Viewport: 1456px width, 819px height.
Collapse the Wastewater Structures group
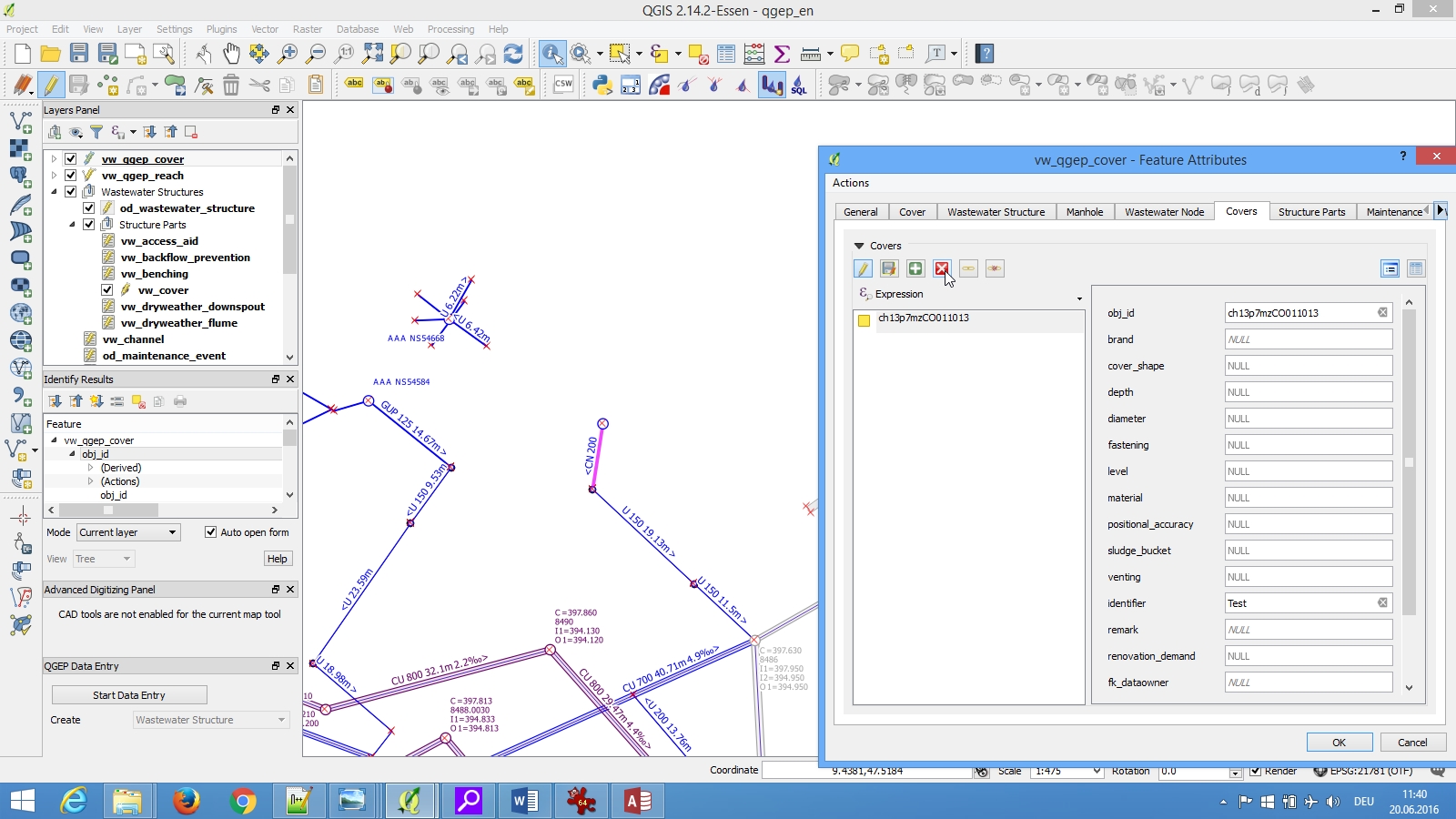coord(54,192)
